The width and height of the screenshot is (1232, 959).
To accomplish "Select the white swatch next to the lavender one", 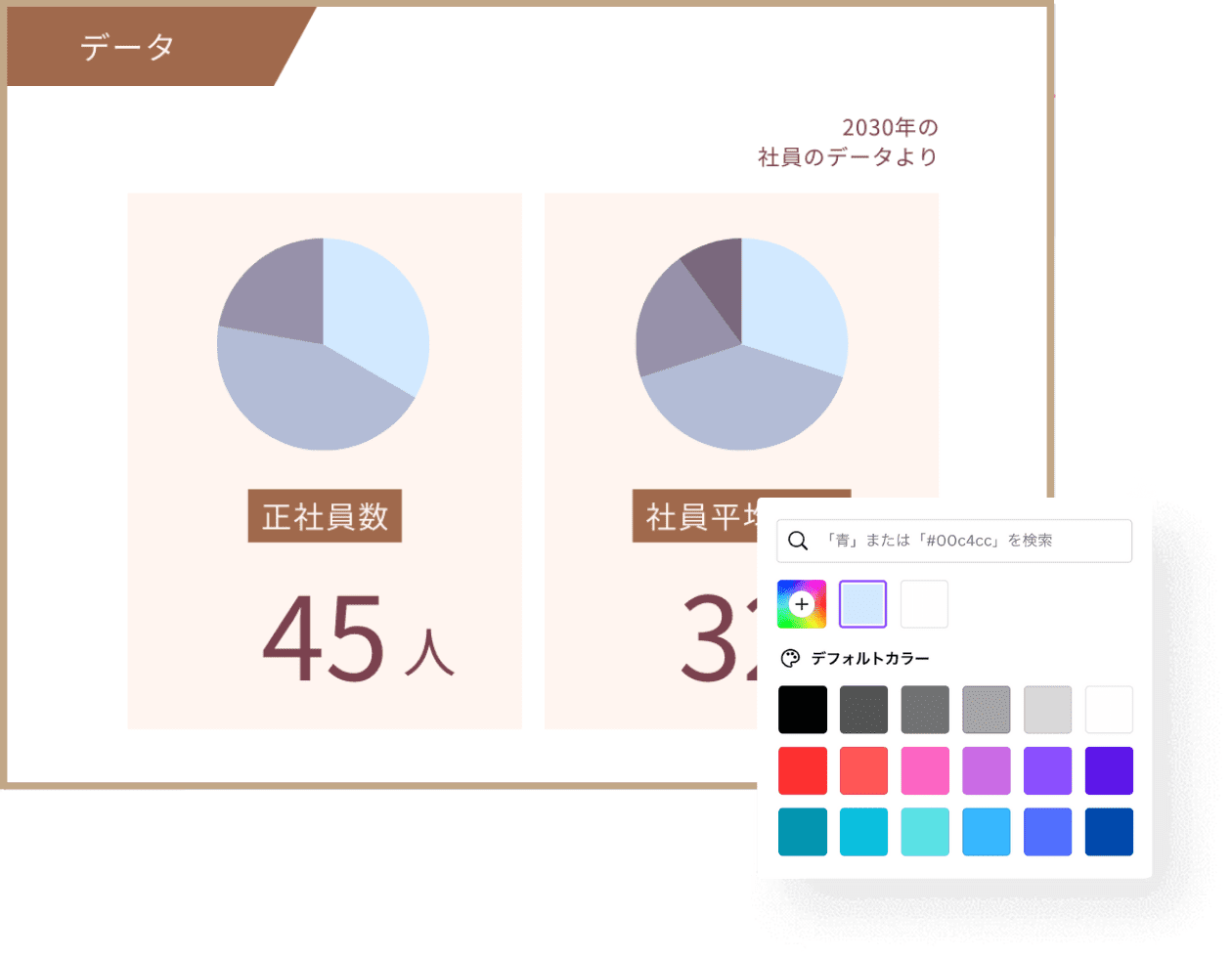I will [924, 603].
